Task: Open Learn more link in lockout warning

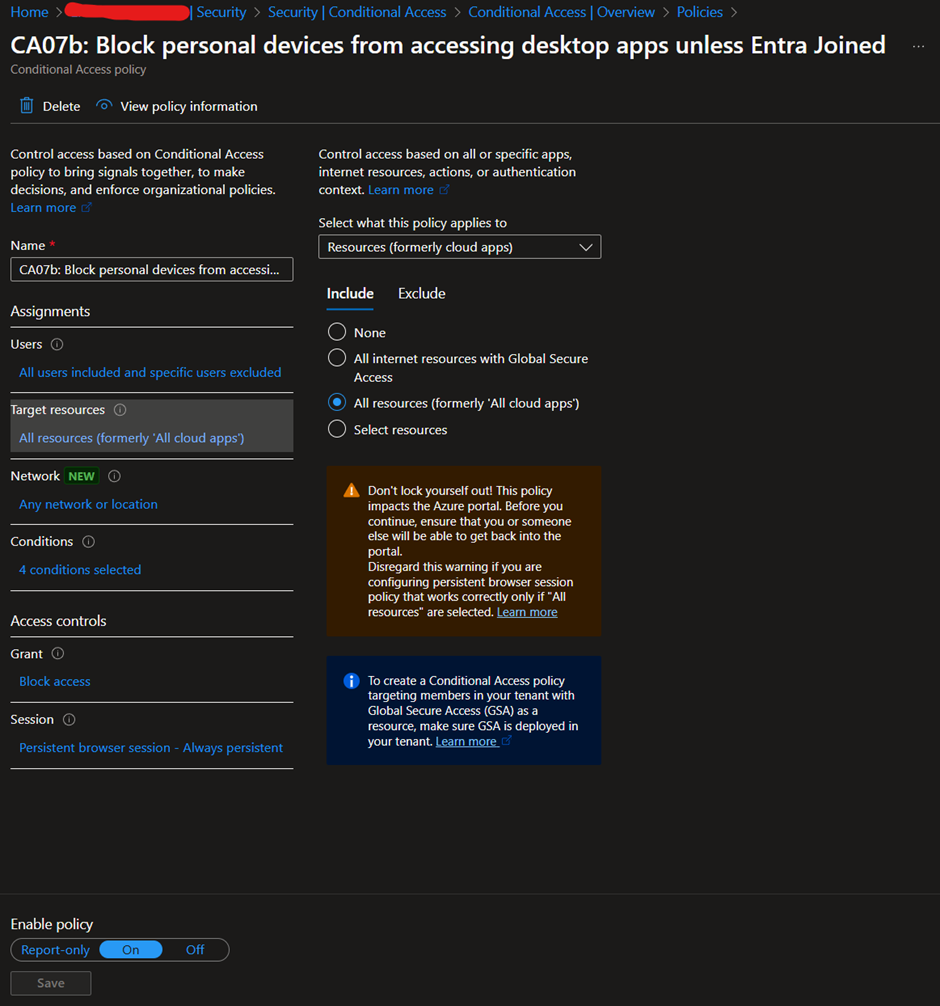Action: (x=527, y=612)
